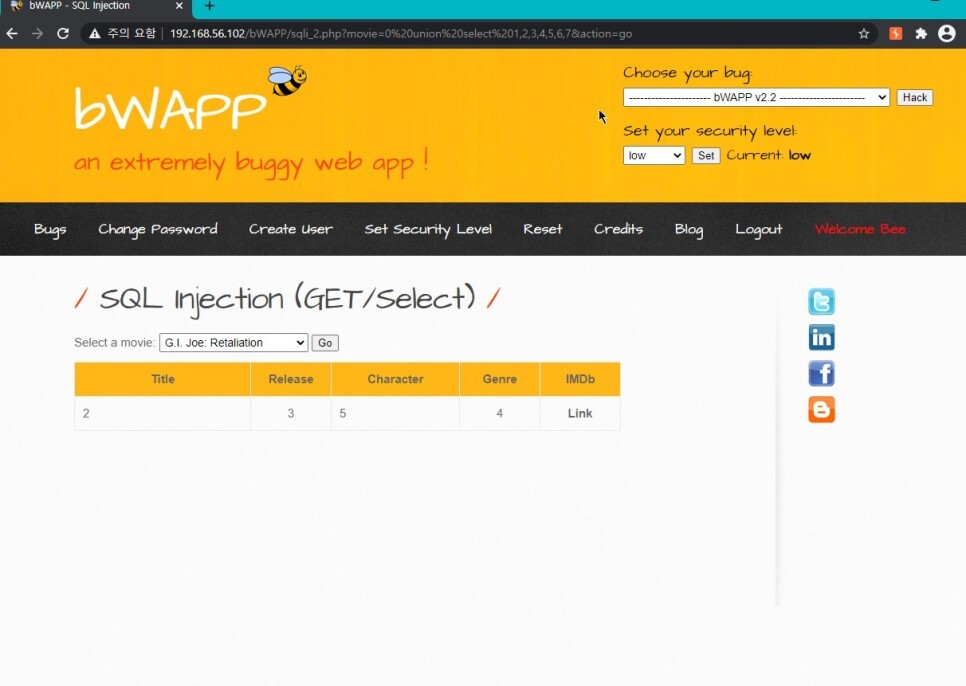
Task: Click the browser forward arrow
Action: 38,33
